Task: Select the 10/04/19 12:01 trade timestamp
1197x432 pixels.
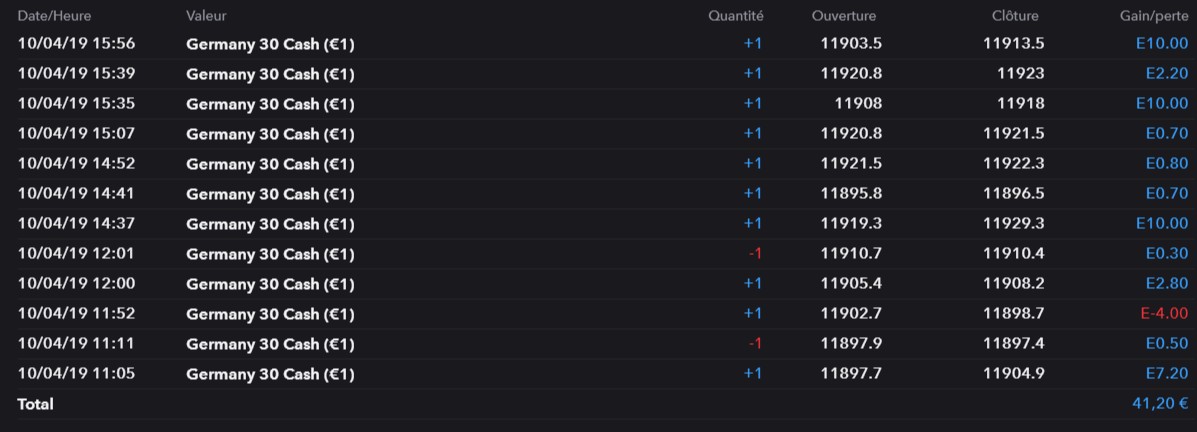Action: 76,254
